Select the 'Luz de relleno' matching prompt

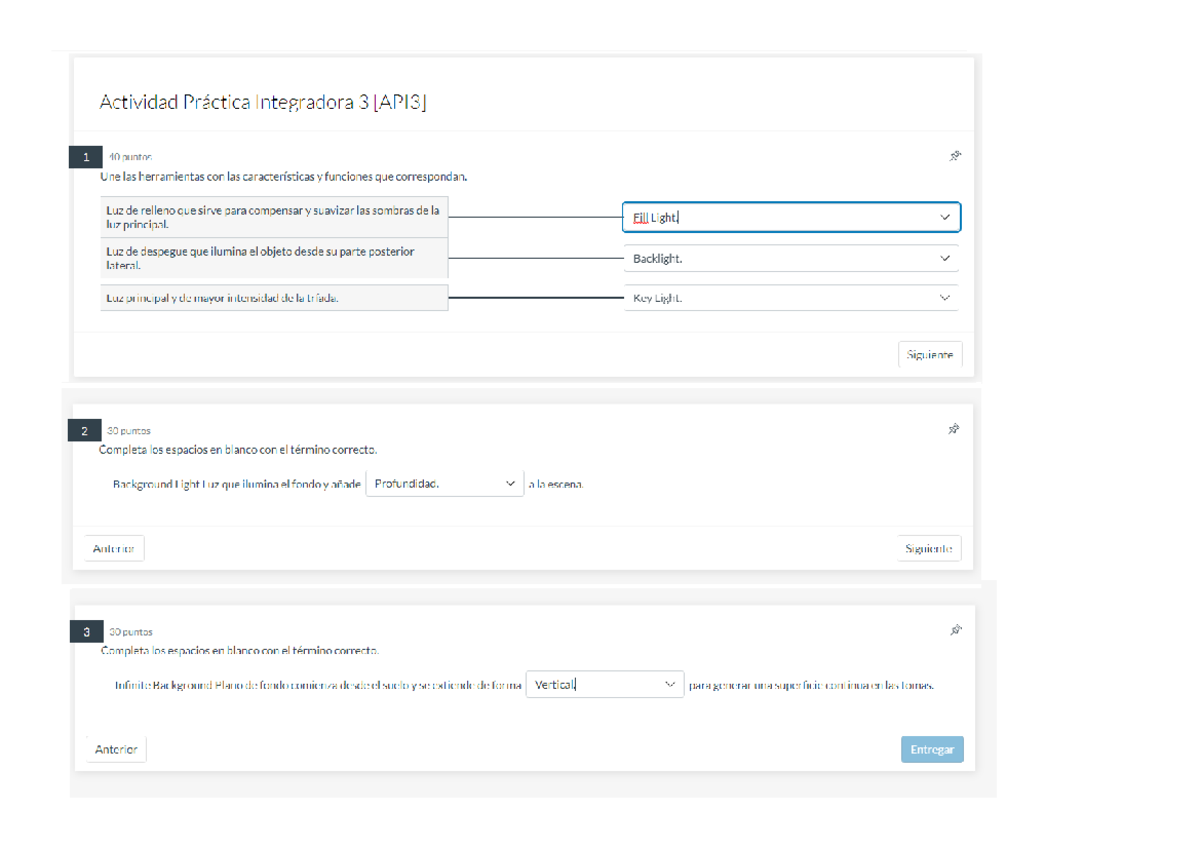point(274,217)
